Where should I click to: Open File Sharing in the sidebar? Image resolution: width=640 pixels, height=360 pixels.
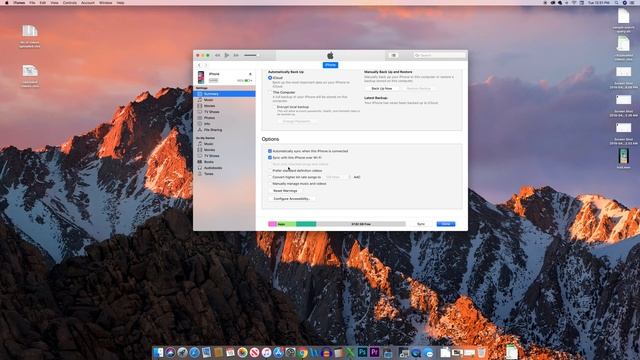[x=224, y=130]
